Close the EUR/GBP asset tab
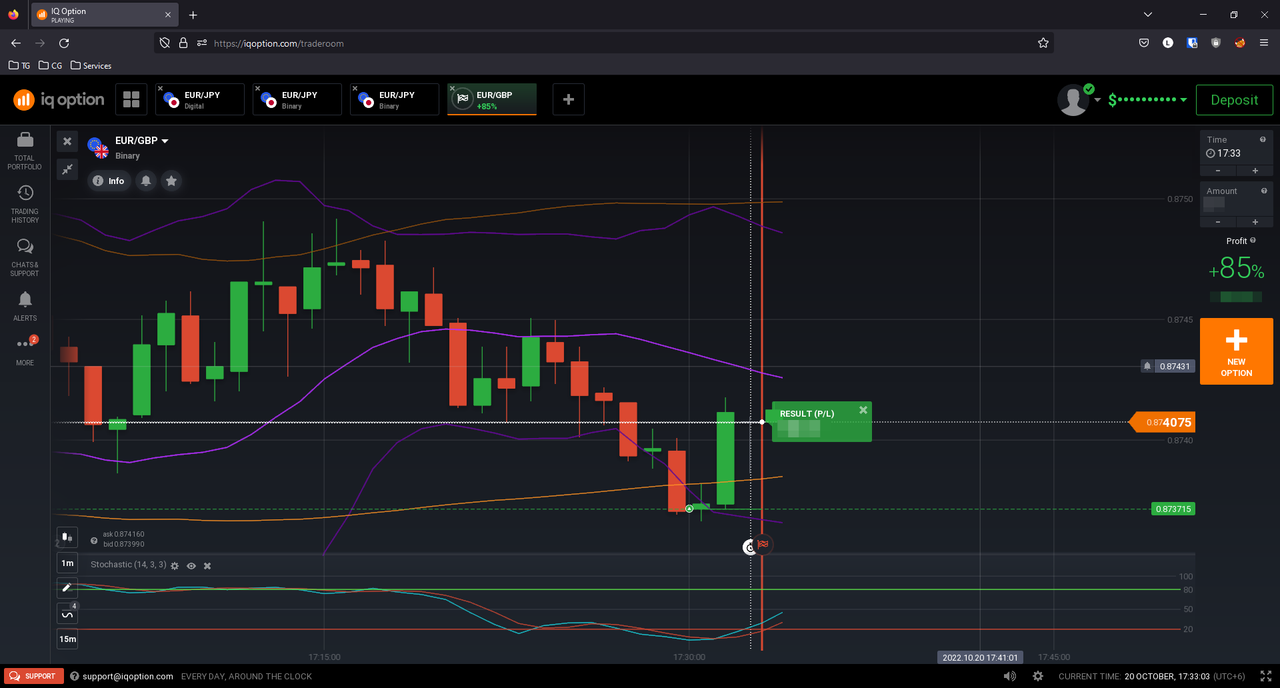Image resolution: width=1280 pixels, height=688 pixels. (453, 89)
